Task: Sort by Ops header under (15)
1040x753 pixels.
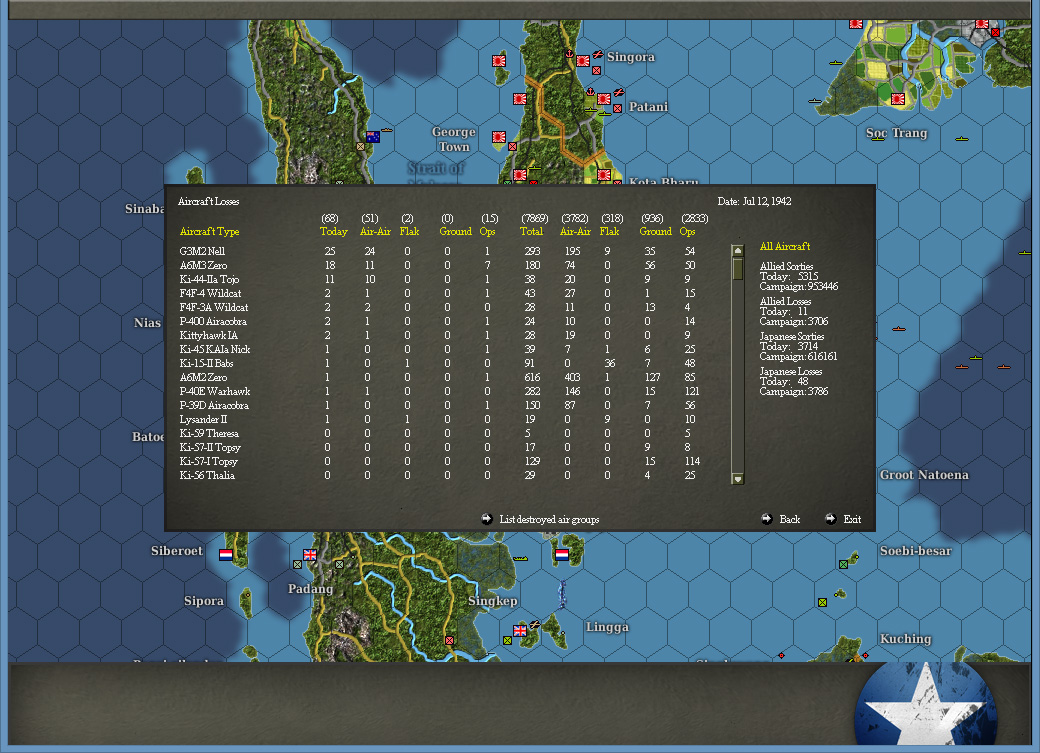Action: (x=488, y=232)
